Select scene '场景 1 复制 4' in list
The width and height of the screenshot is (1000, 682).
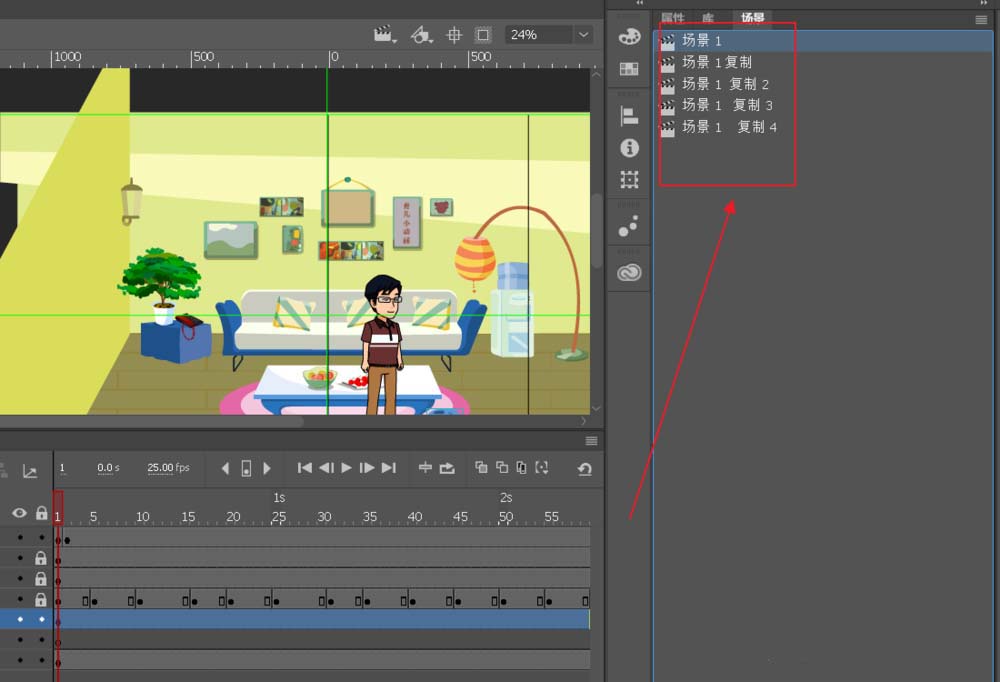click(728, 127)
